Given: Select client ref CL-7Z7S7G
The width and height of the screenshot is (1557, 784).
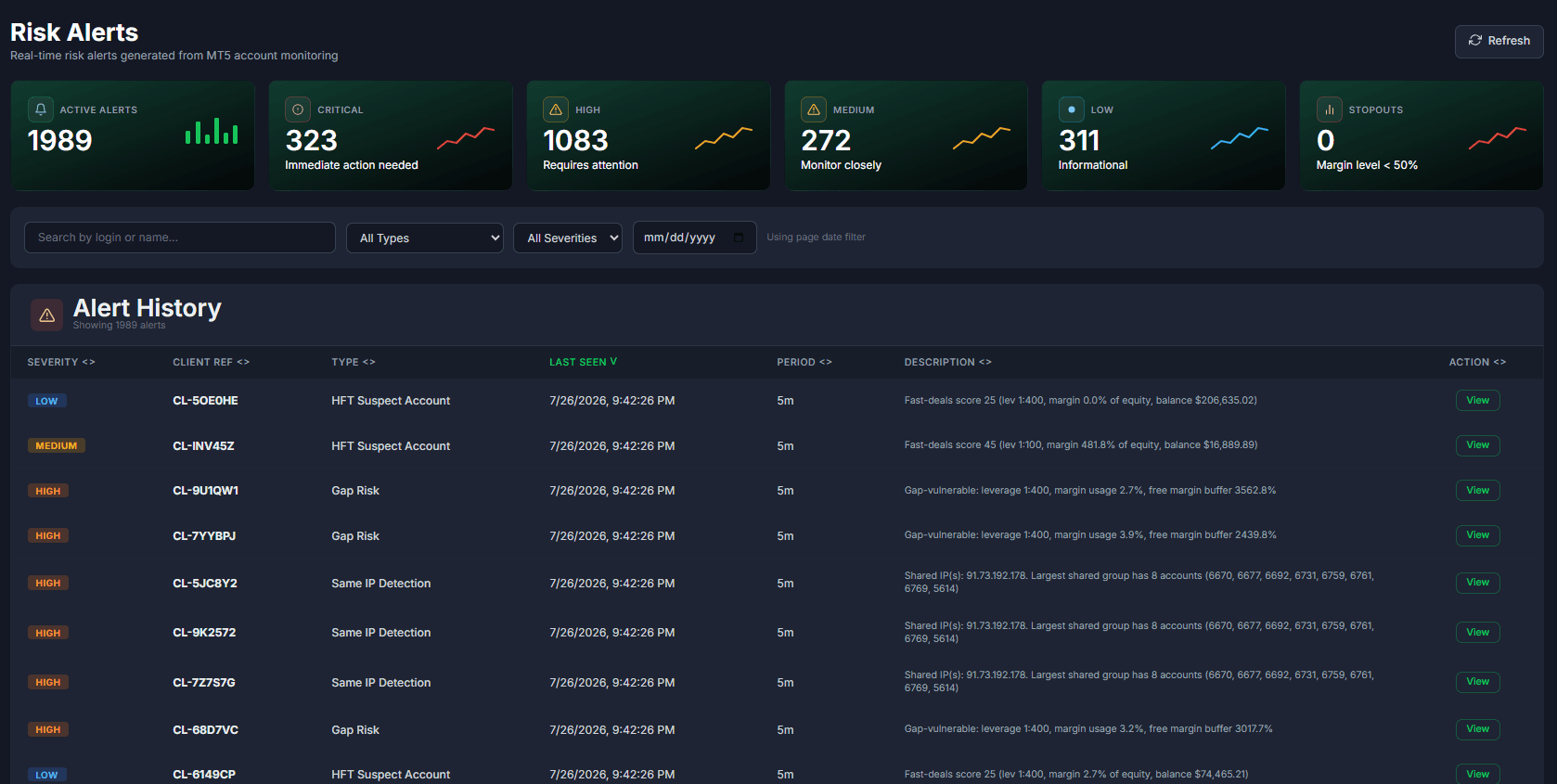Looking at the screenshot, I should (204, 683).
